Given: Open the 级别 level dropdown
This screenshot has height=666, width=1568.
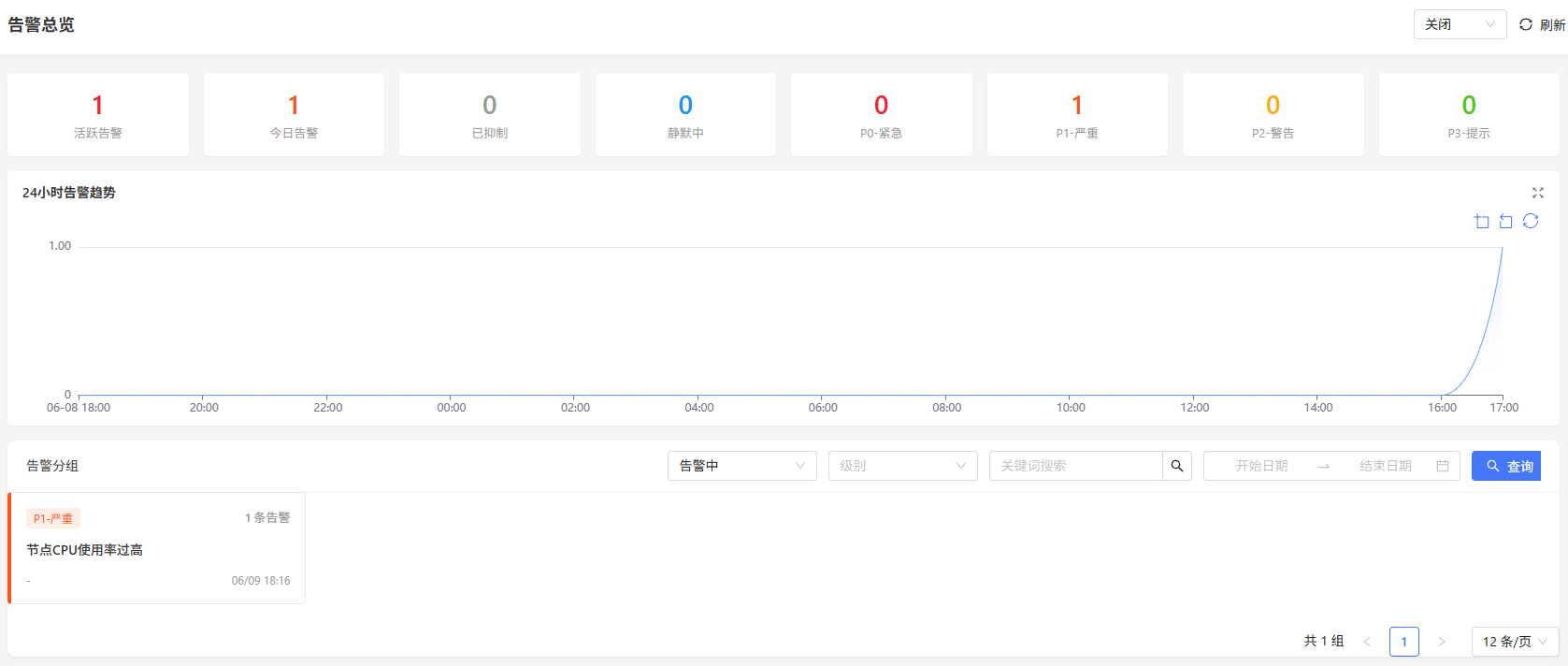Looking at the screenshot, I should 903,466.
